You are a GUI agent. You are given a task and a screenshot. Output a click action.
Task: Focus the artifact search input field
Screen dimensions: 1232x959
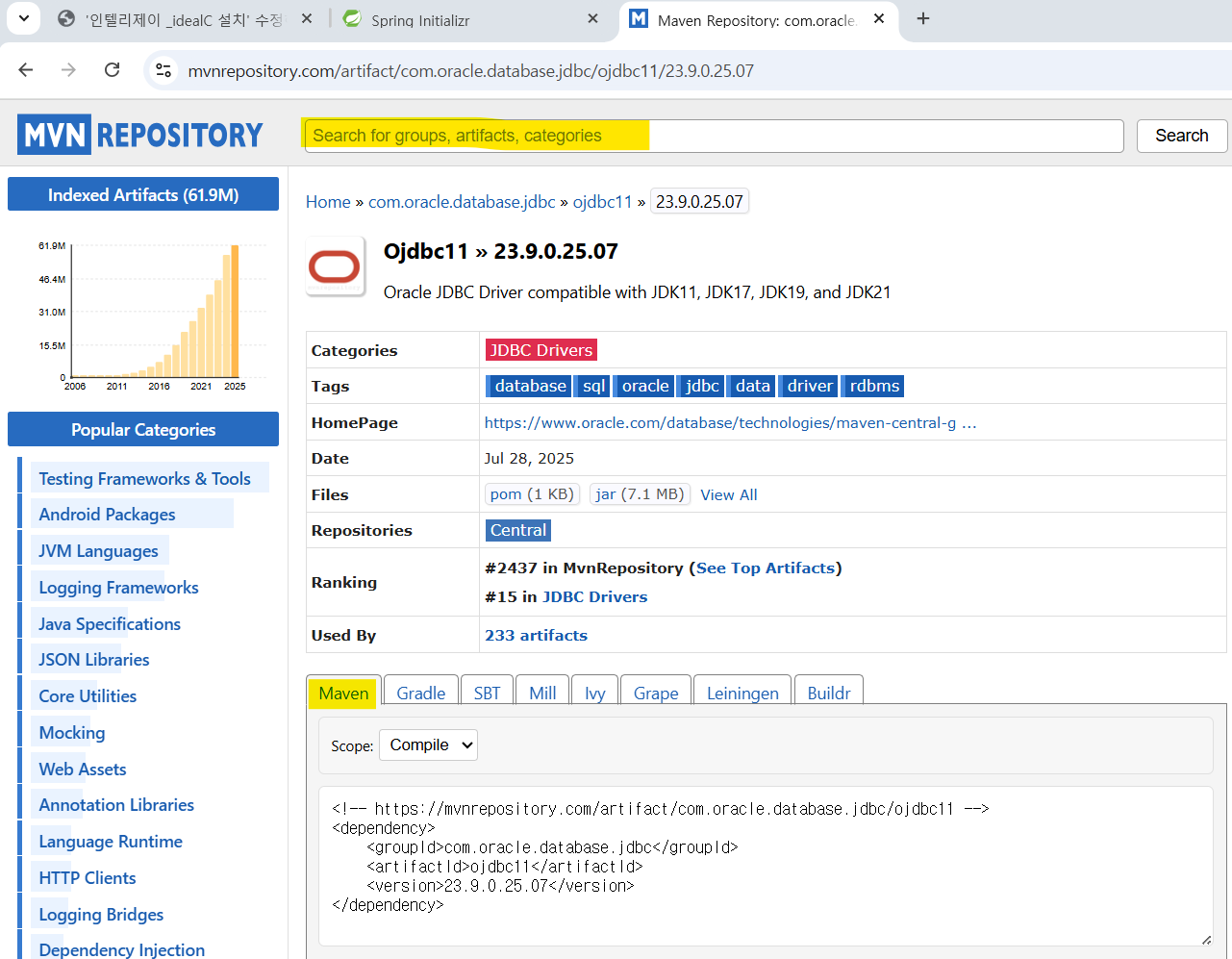pos(714,136)
